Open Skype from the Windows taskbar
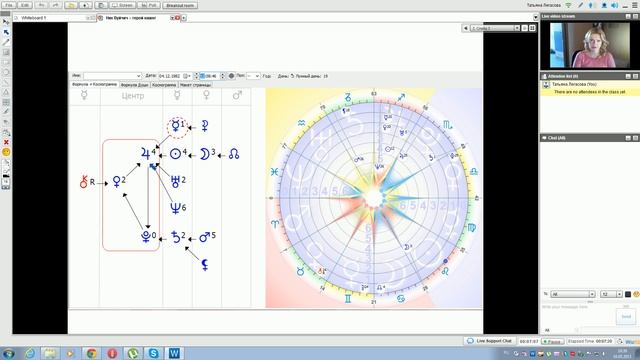This screenshot has height=360, width=640. 153,353
